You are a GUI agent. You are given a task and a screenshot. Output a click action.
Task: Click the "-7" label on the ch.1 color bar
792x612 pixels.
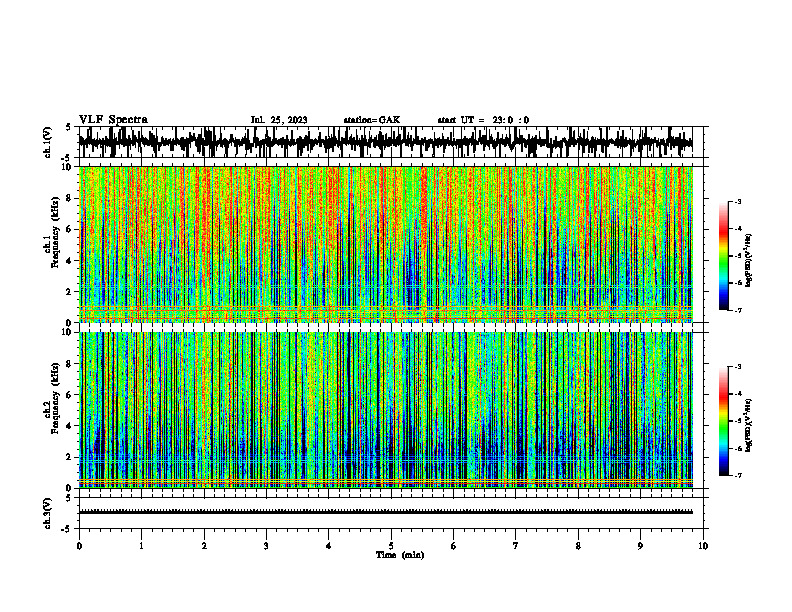click(738, 310)
